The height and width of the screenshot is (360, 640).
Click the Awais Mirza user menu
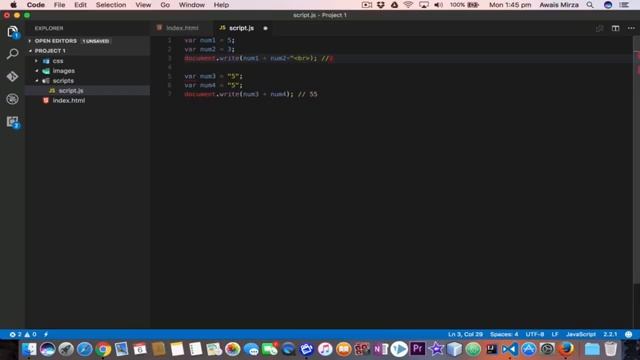(559, 5)
